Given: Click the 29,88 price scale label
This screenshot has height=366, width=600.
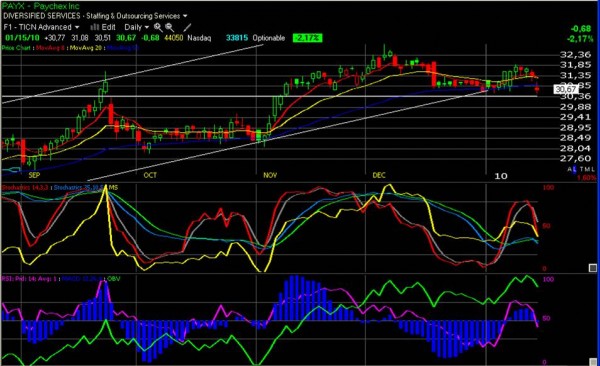Looking at the screenshot, I should tap(575, 107).
